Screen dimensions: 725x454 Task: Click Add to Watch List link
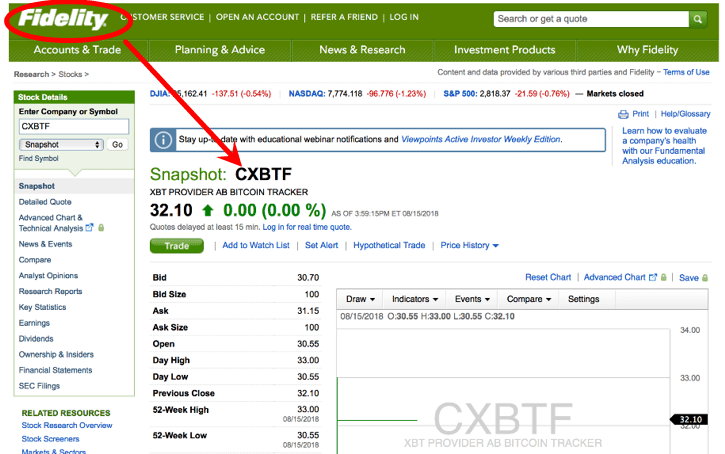point(256,245)
